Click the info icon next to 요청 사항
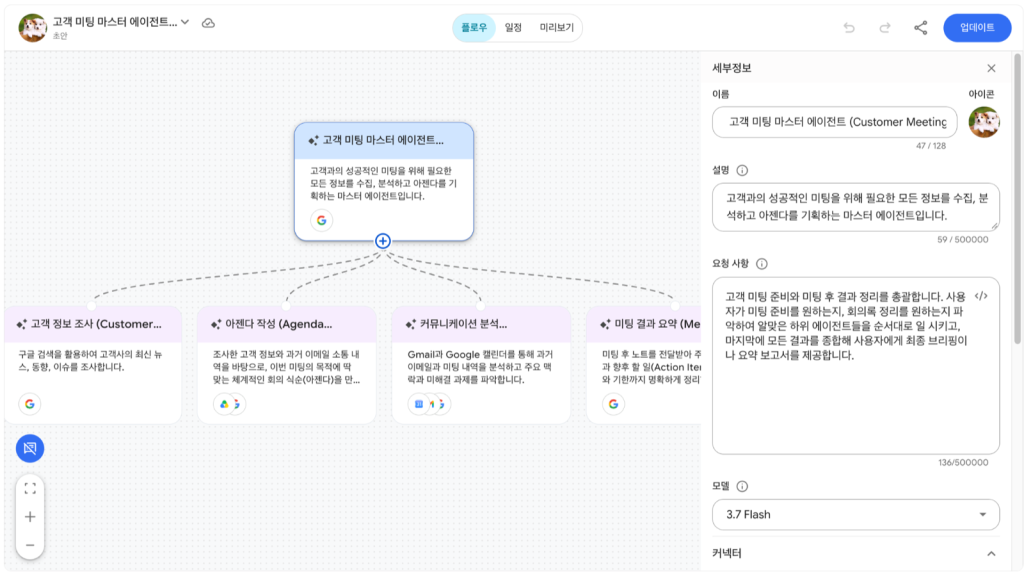 click(761, 264)
